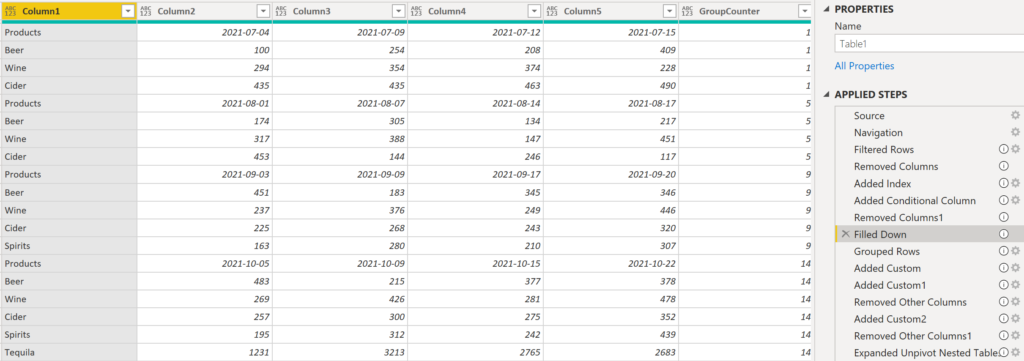Click the data type icon of Column3
The image size is (1024, 361).
[x=281, y=11]
